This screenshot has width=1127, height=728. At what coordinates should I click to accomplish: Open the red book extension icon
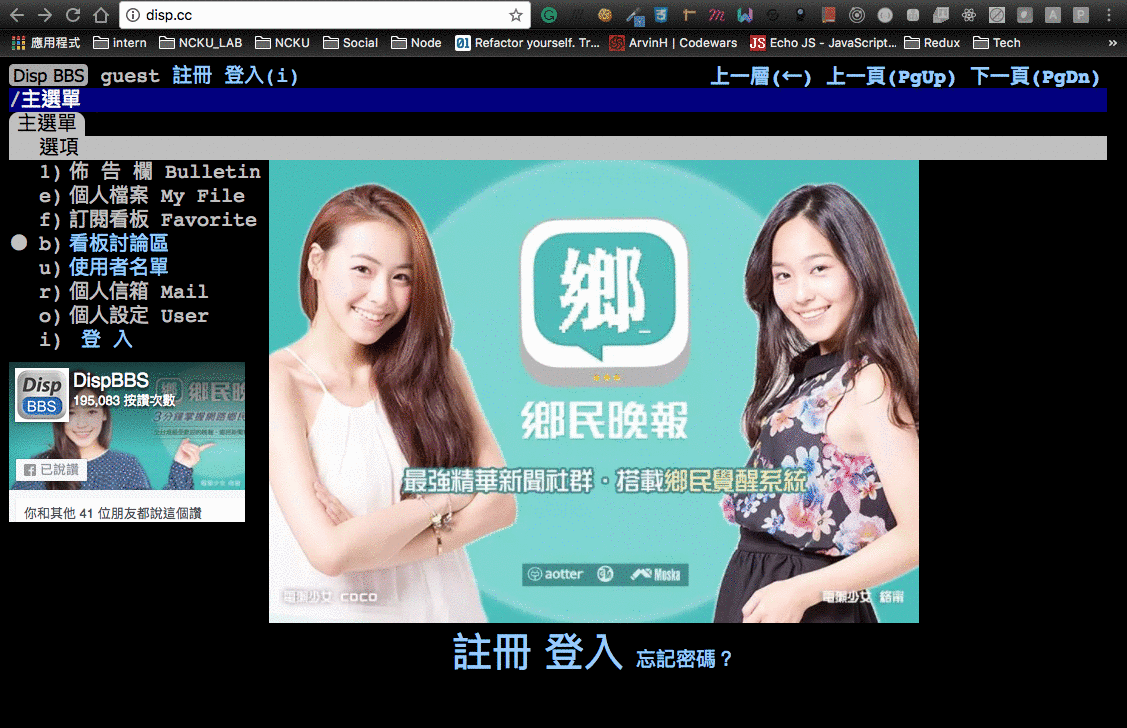829,15
